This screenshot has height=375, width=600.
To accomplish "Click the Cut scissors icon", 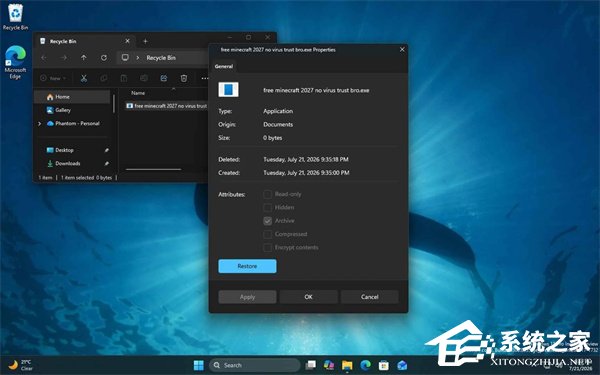I will [84, 78].
